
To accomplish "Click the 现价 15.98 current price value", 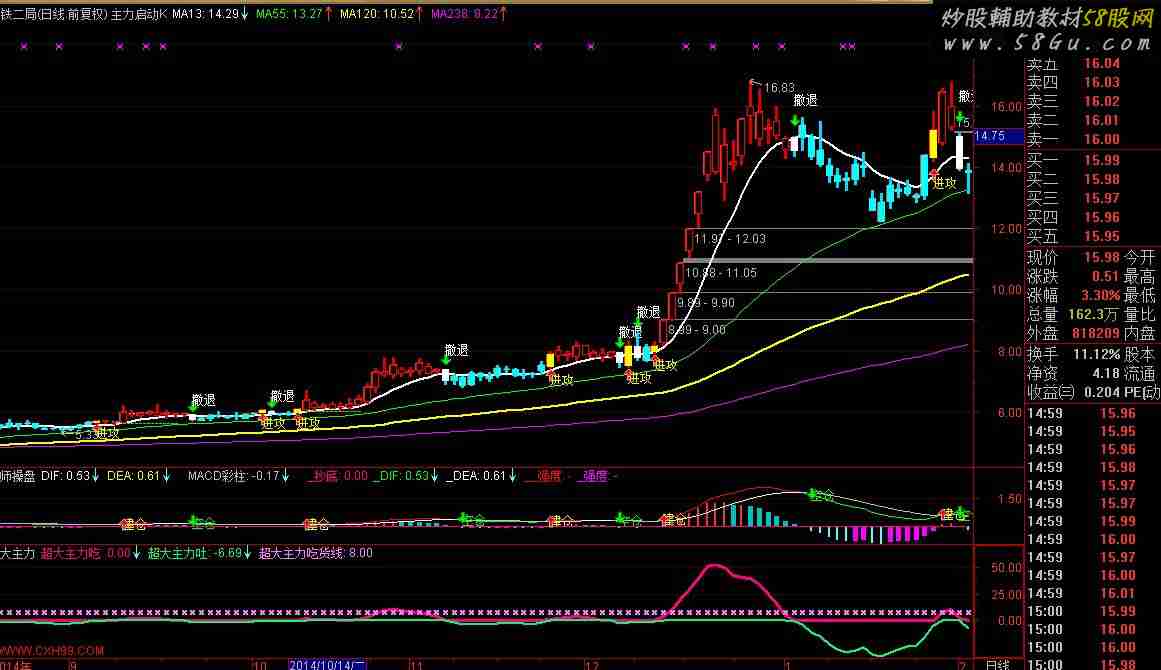I will pos(1101,258).
